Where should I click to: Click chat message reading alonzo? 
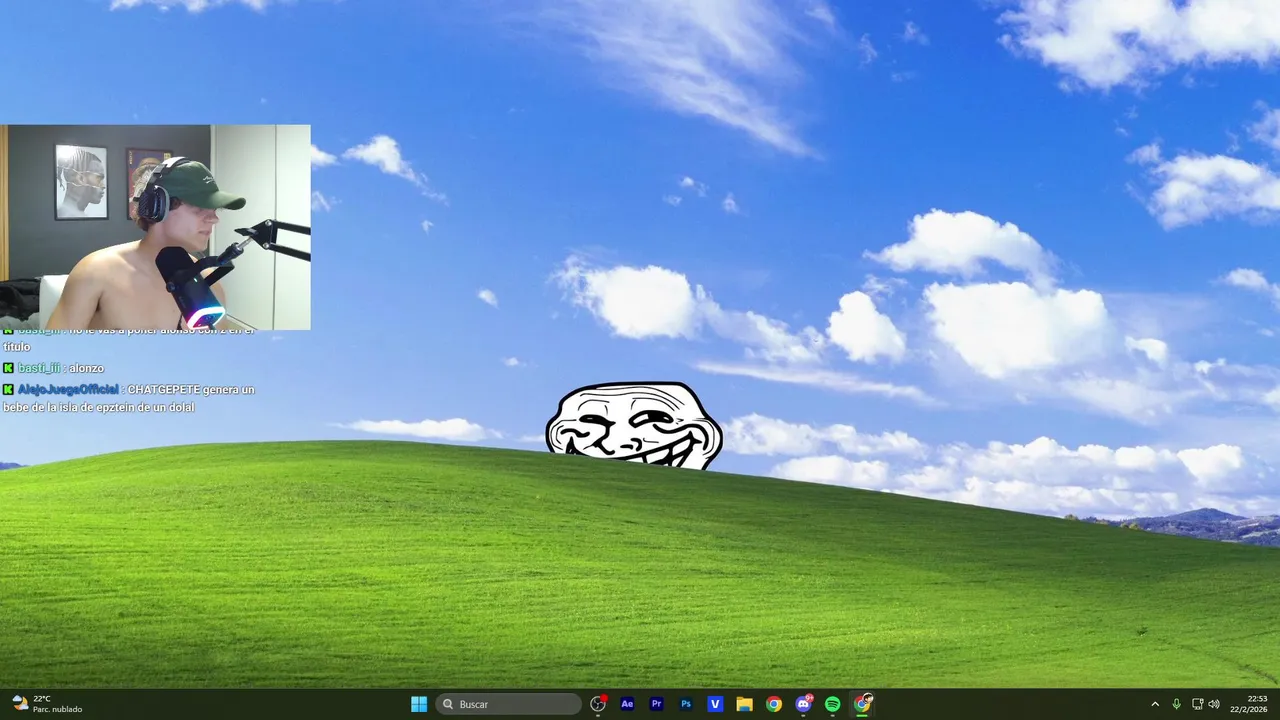click(x=86, y=368)
